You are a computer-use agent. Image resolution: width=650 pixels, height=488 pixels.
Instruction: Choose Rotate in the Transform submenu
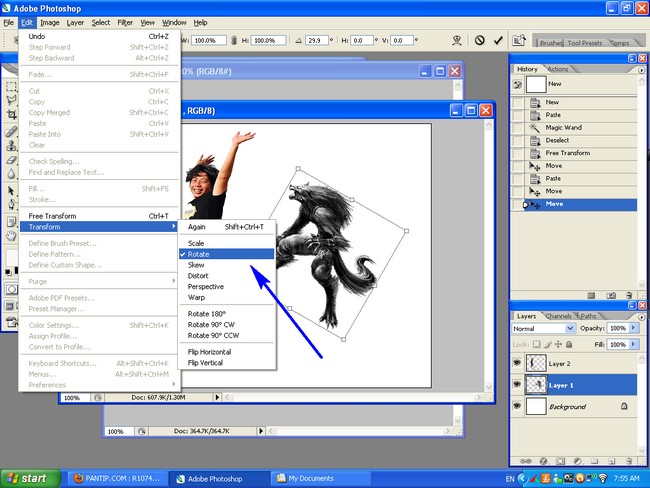point(226,254)
